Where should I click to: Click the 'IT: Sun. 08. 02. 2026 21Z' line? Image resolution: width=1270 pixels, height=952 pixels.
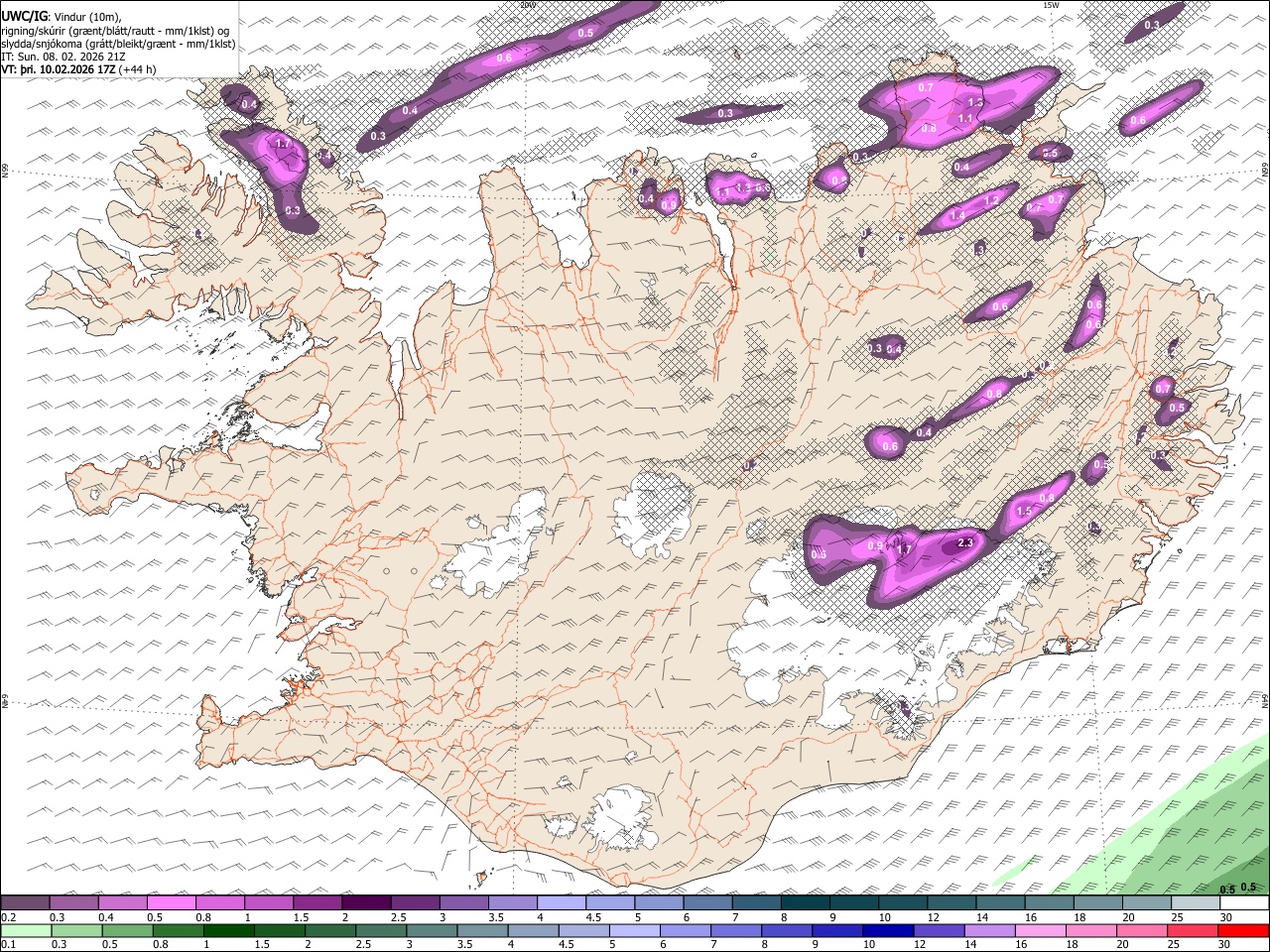[63, 57]
